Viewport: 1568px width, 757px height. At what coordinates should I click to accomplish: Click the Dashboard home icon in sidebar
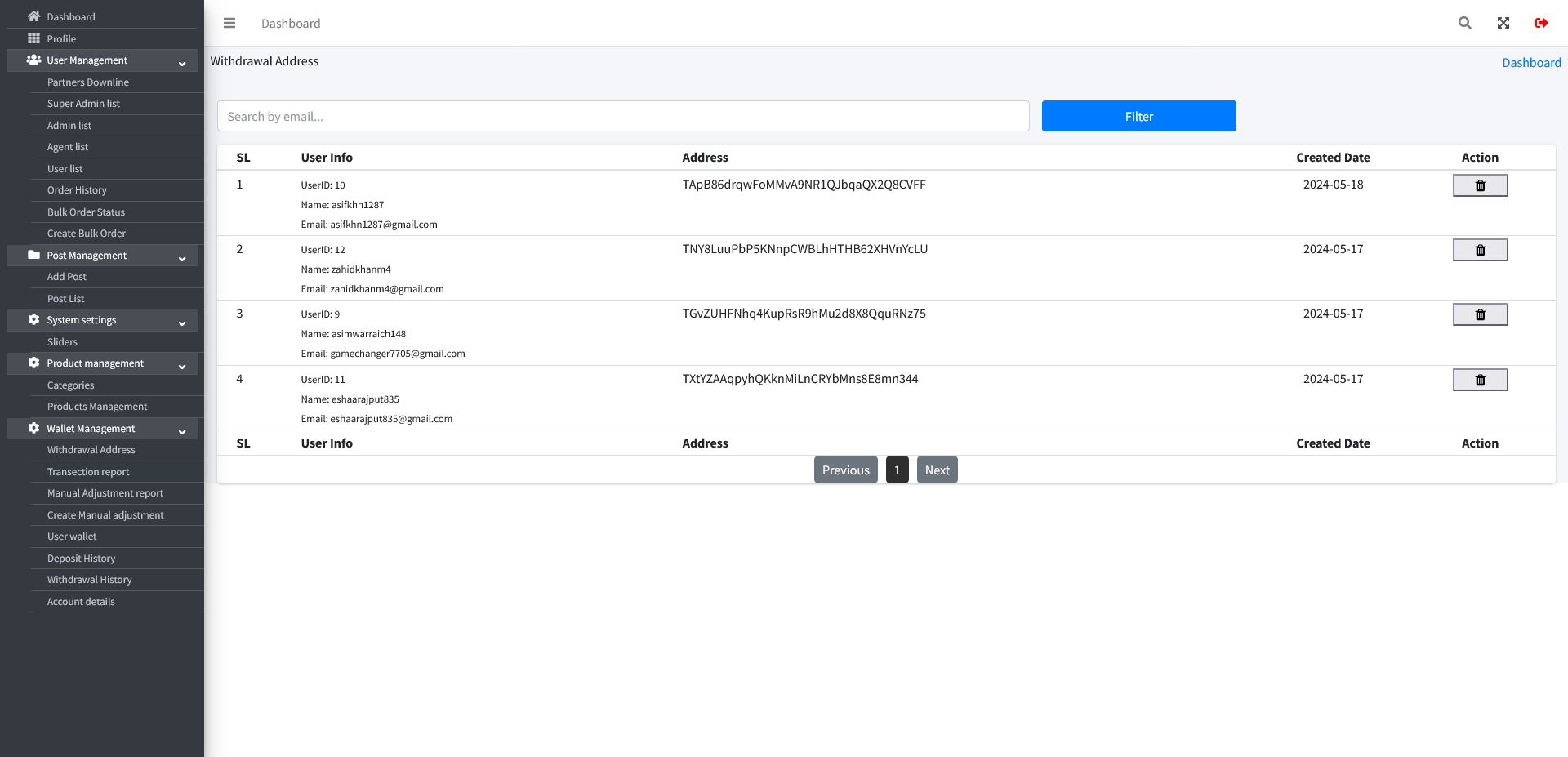pyautogui.click(x=33, y=16)
